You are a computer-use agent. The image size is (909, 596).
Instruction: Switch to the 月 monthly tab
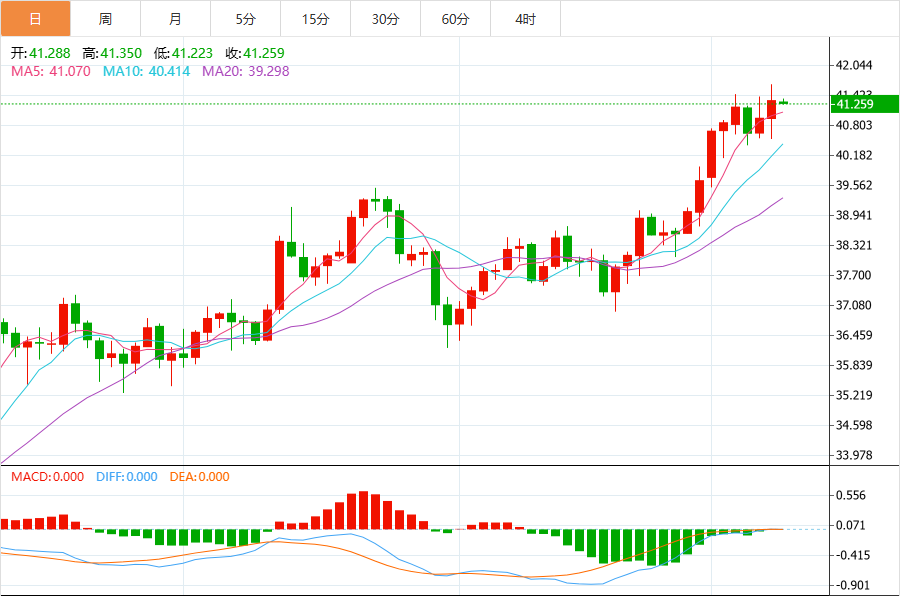click(176, 19)
